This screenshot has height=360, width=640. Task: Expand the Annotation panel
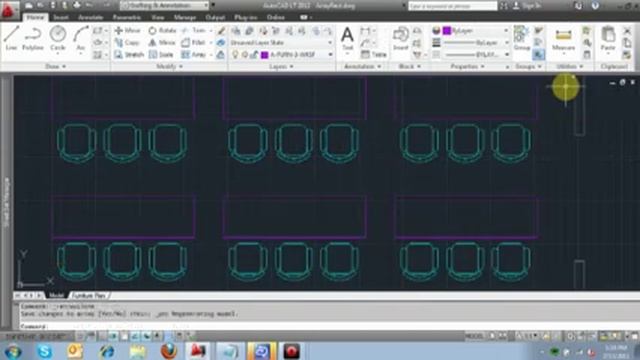pyautogui.click(x=362, y=66)
